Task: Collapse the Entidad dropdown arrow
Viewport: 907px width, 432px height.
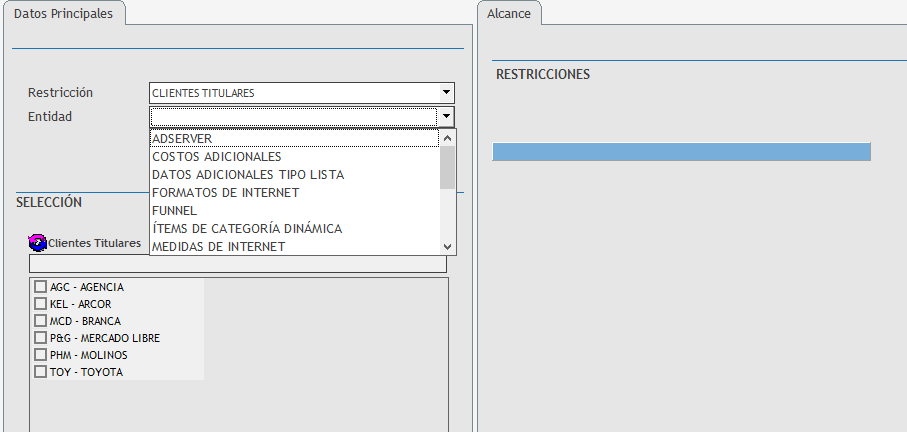Action: [446, 117]
